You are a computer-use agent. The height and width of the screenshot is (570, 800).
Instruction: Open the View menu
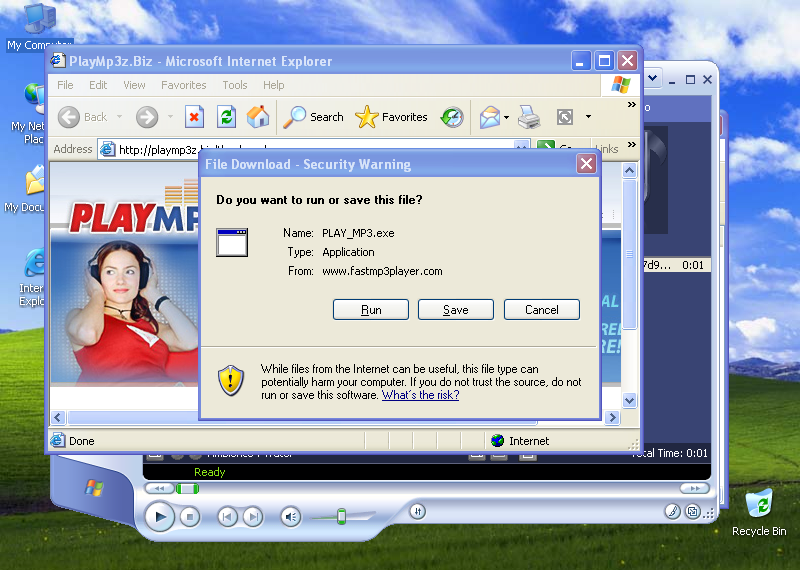(x=134, y=85)
